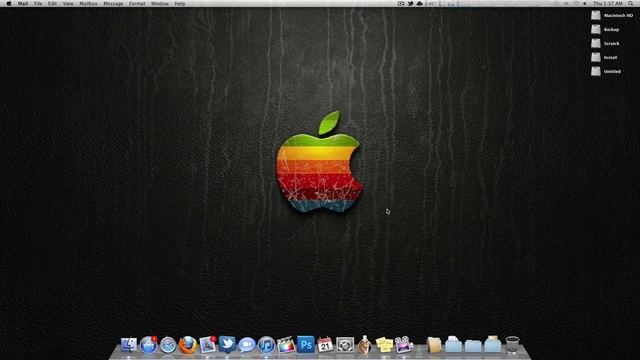Launch iChat speech bubble icon
Screen dimensions: 640x360
tap(247, 345)
